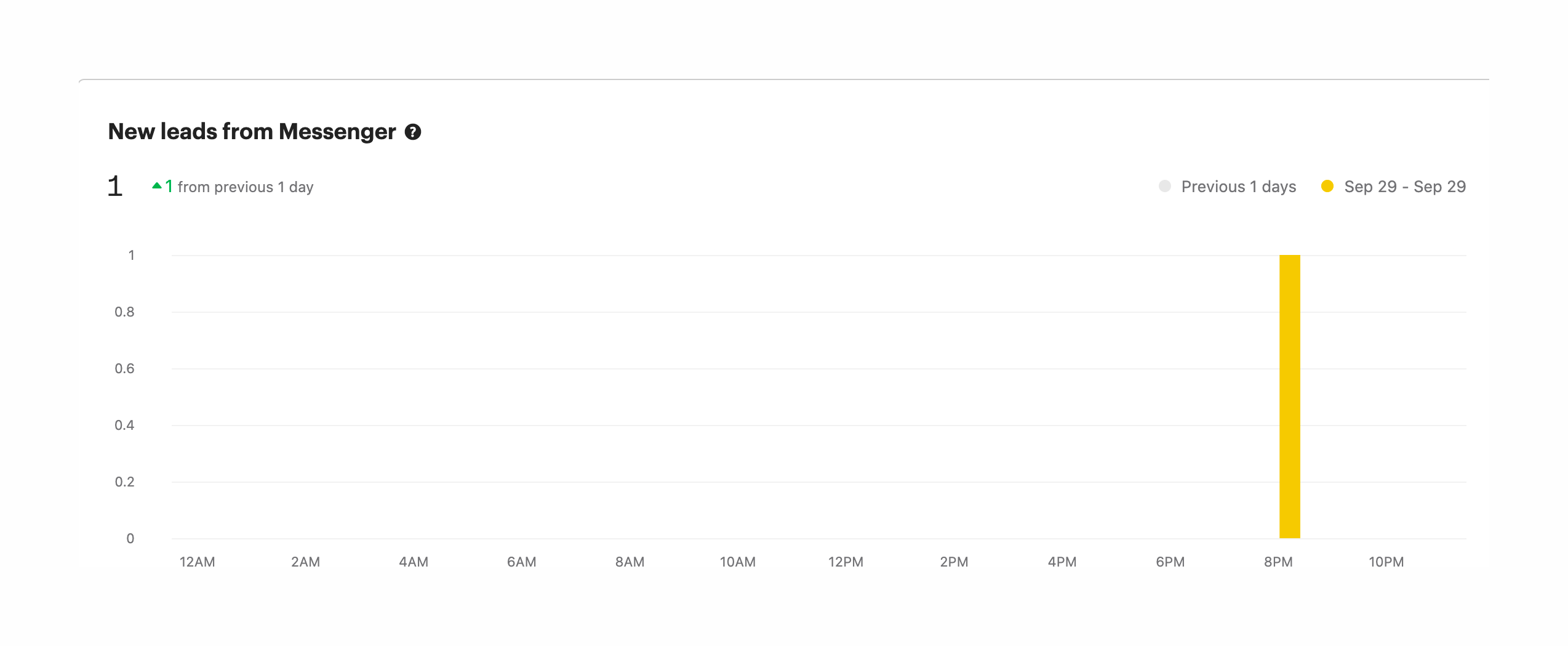Click the 12PM x-axis label
This screenshot has width=1568, height=646.
coord(846,562)
